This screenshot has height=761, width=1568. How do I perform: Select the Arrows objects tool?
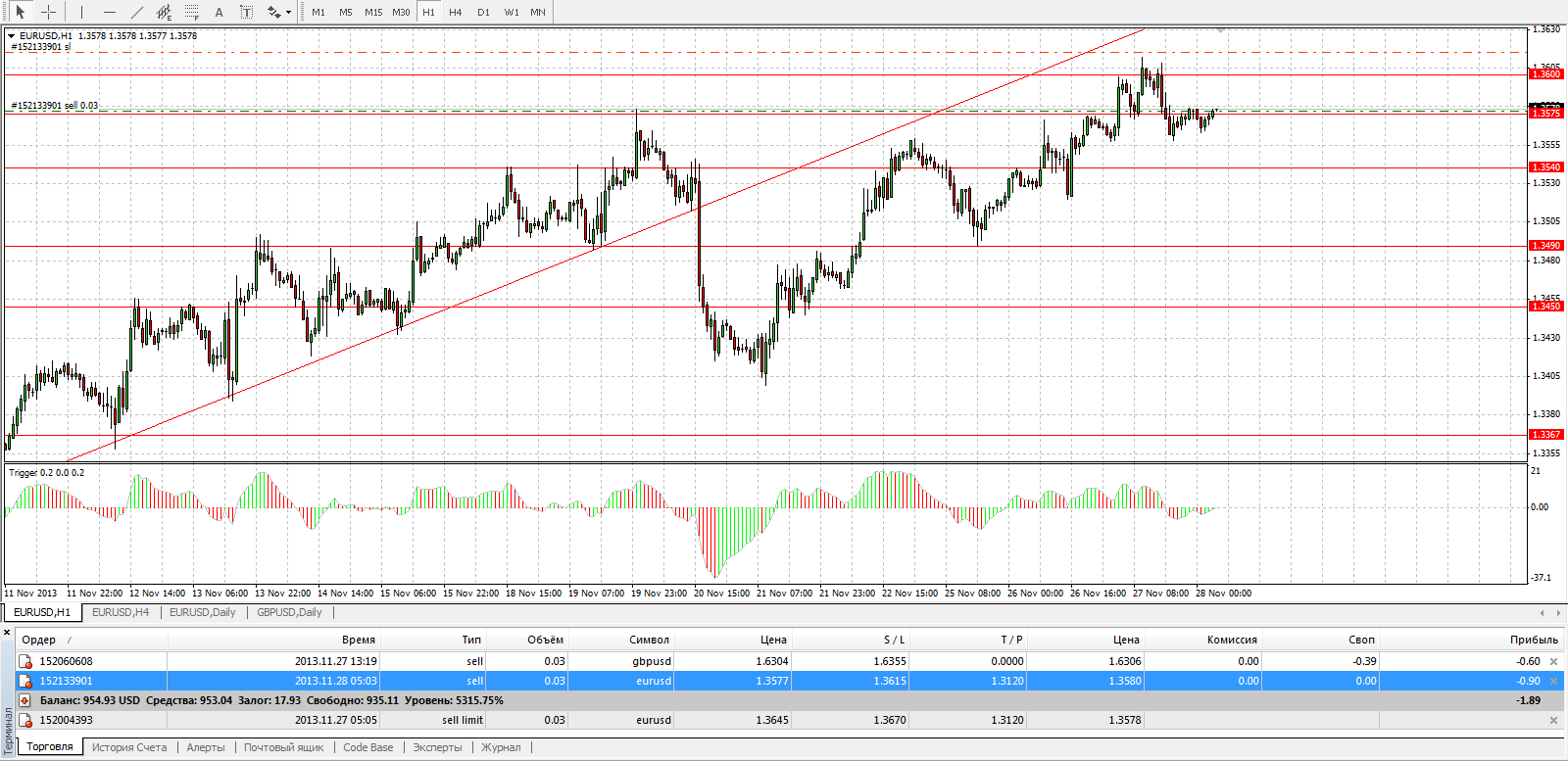(273, 12)
